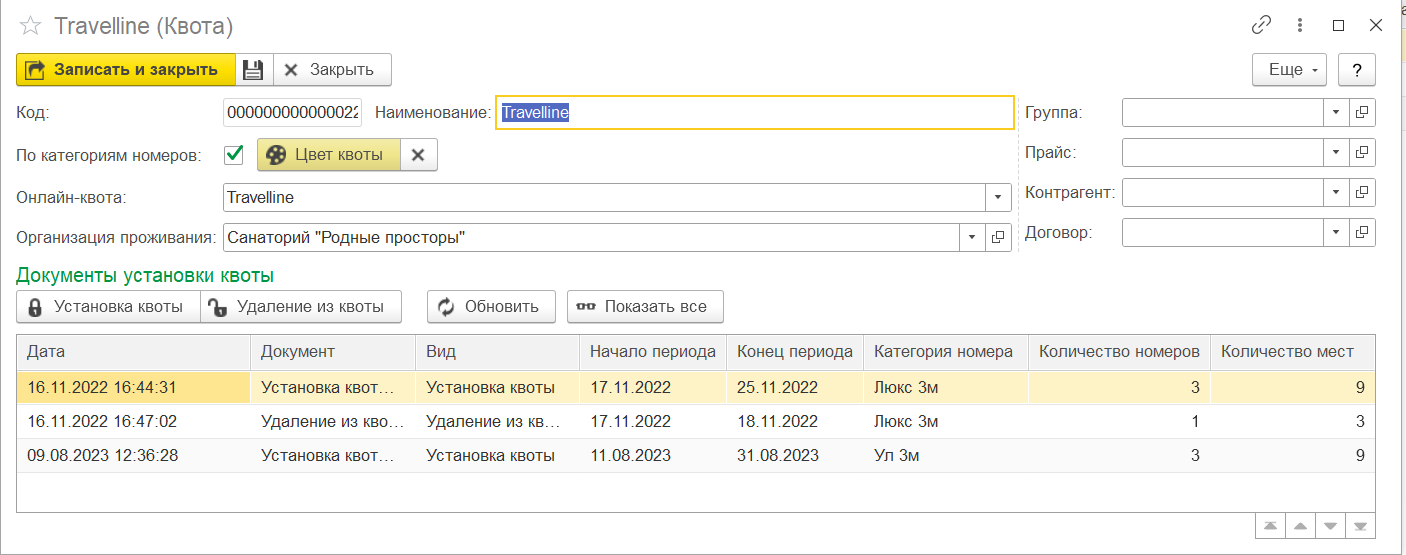Screen dimensions: 1406x555
Task: Uncheck the По категориям номеров checkbox
Action: (x=234, y=155)
